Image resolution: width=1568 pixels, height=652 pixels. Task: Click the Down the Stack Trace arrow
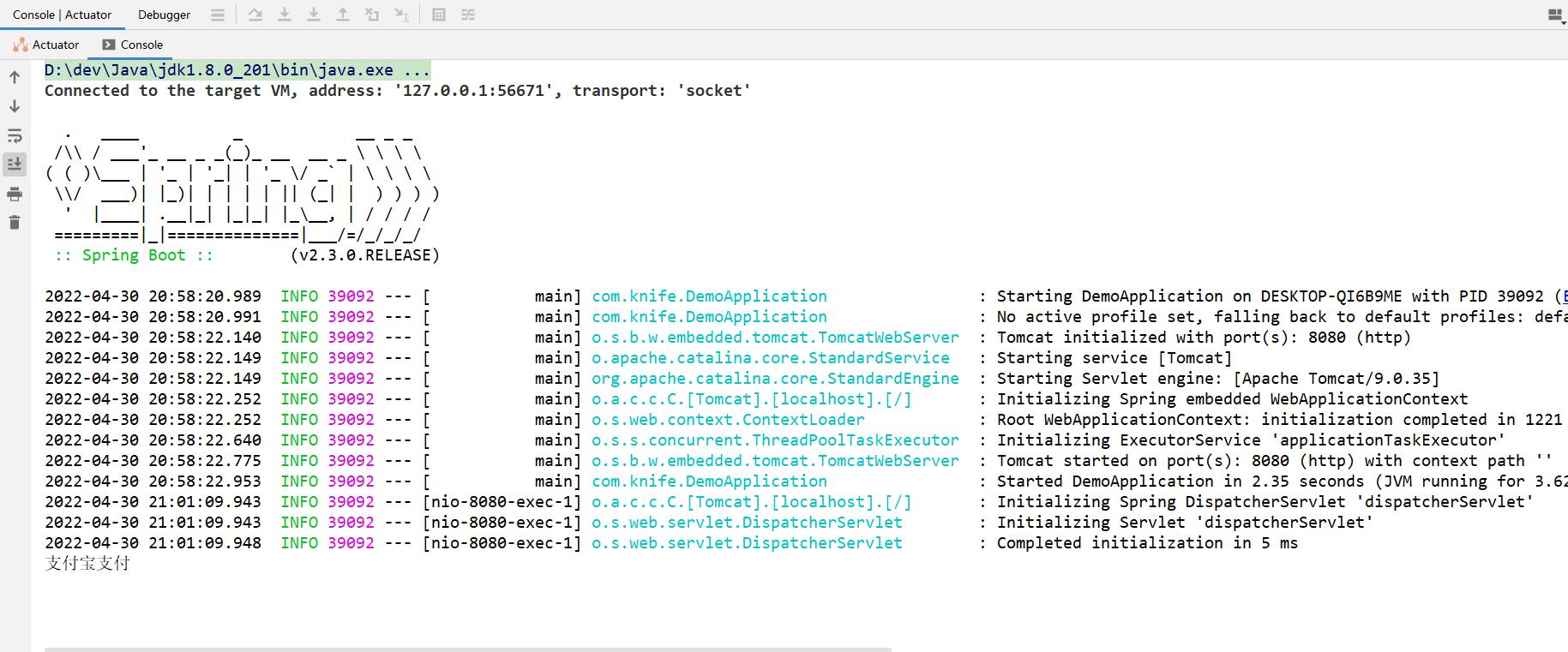tap(15, 106)
